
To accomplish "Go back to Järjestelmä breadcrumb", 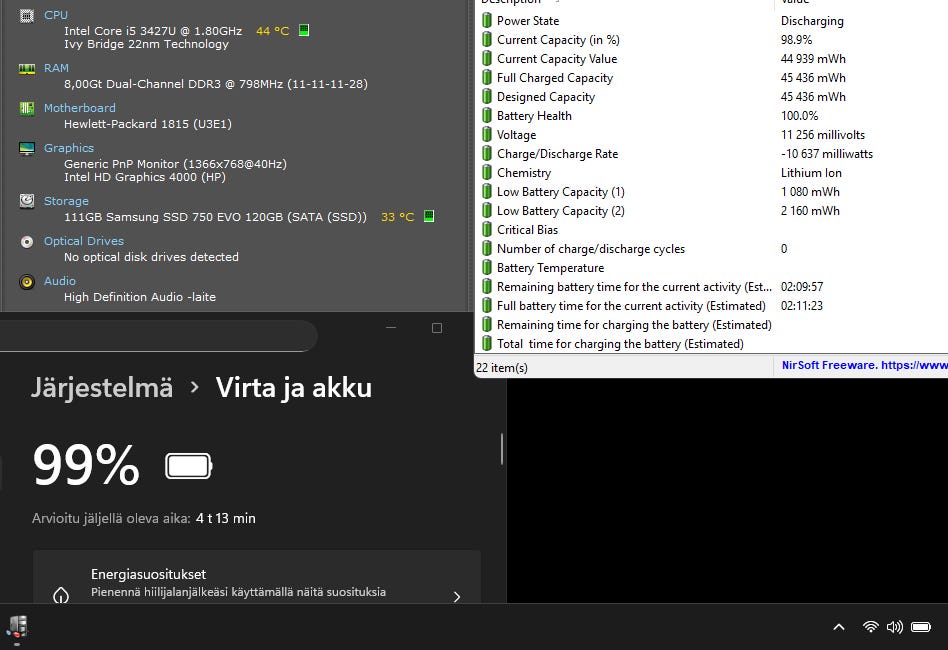I will (102, 388).
